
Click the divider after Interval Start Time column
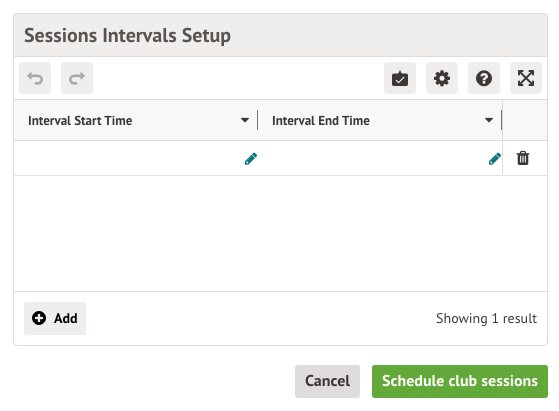257,120
